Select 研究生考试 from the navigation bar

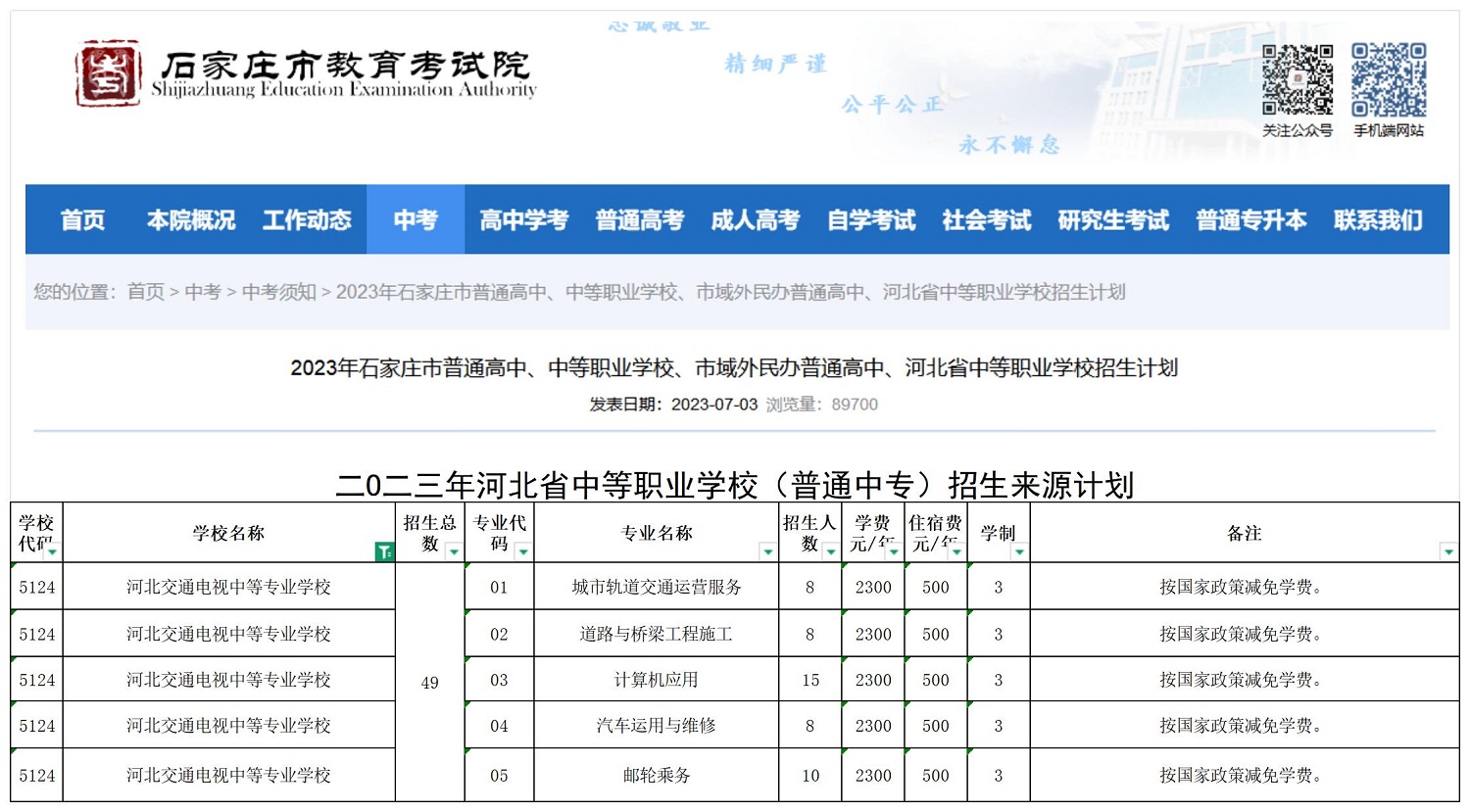(x=1112, y=220)
